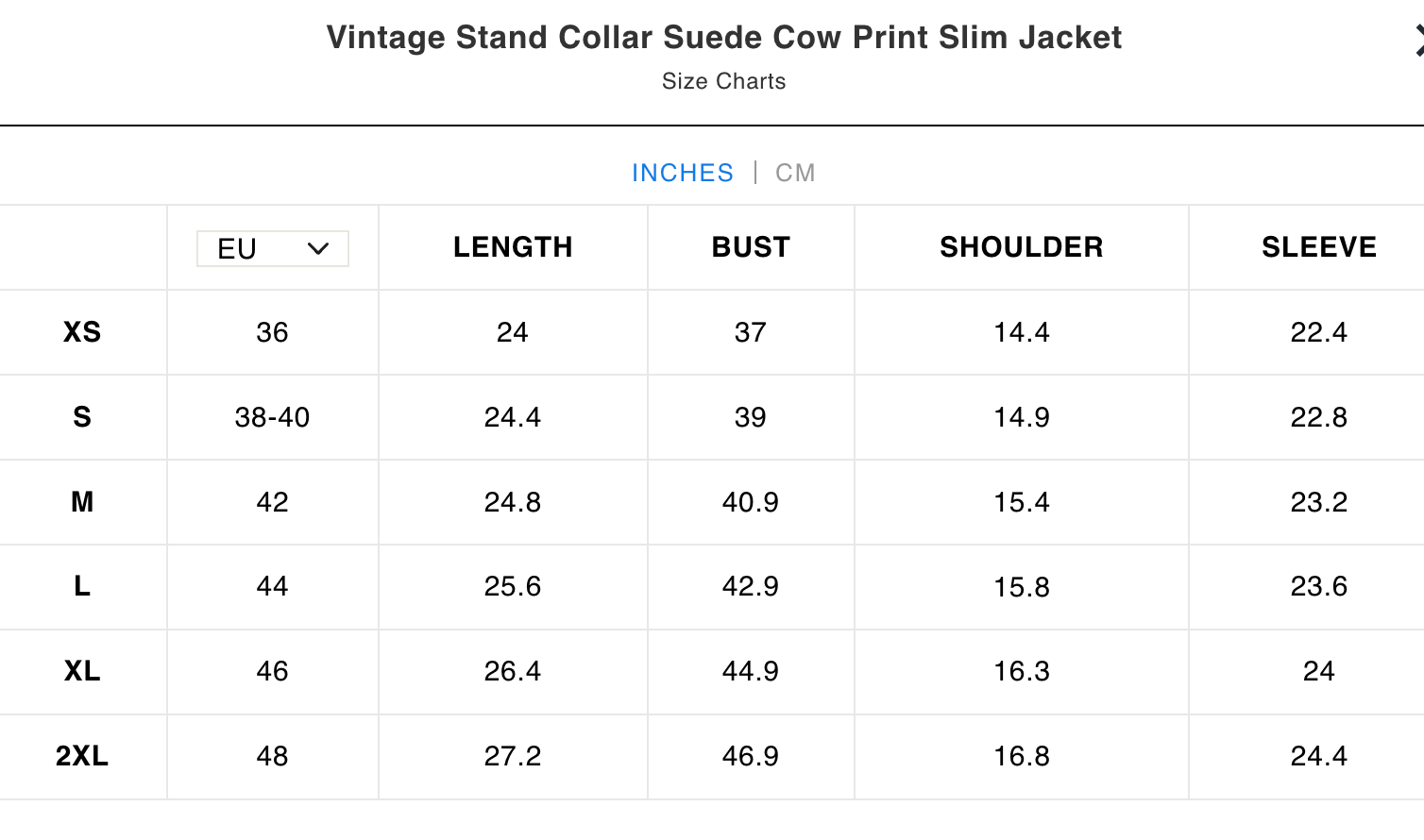Close the size chart dialog
The image size is (1424, 840).
(x=1418, y=41)
